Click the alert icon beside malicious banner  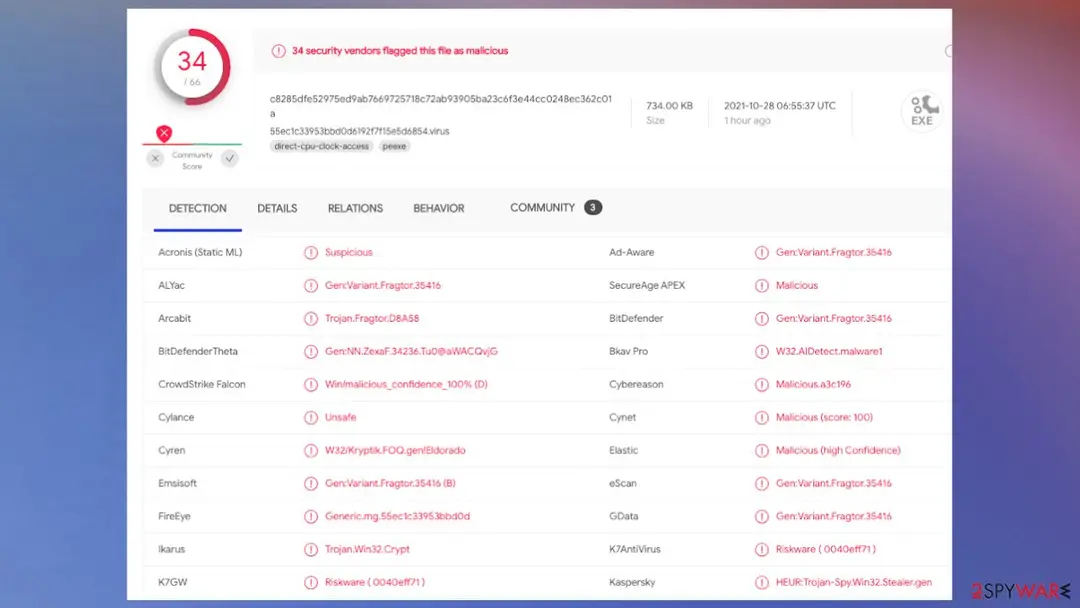(278, 51)
